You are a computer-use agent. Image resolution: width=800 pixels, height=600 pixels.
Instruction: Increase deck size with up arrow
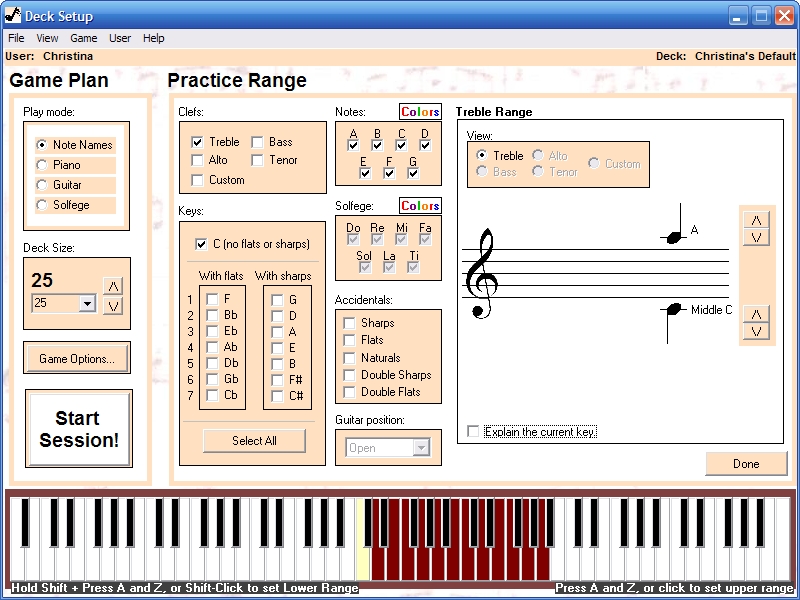coord(113,286)
